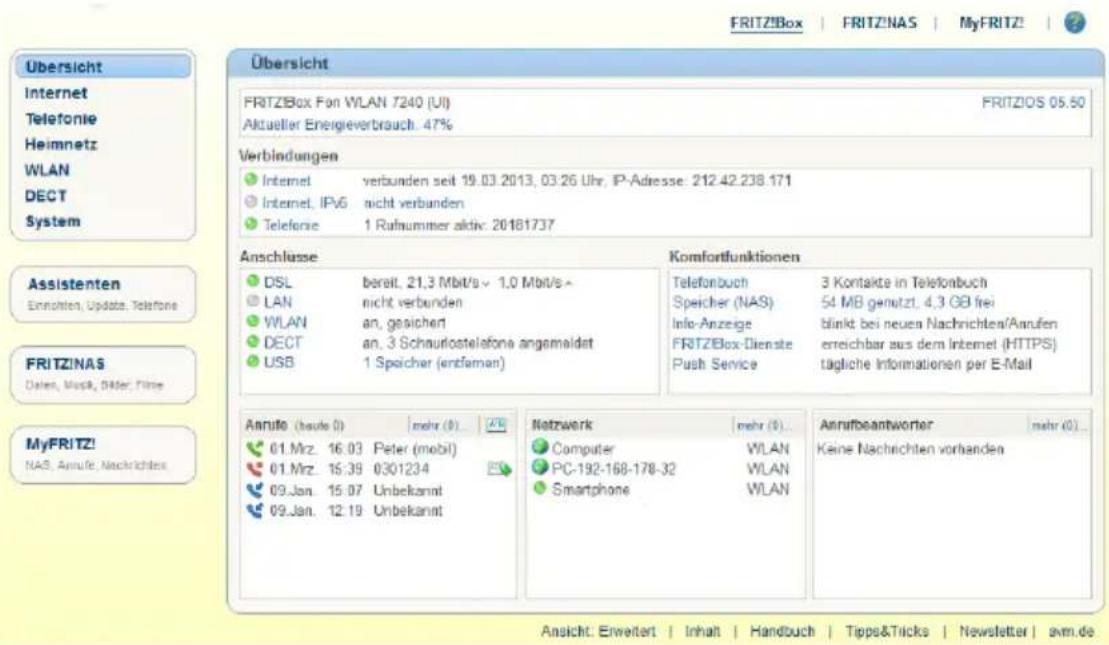
Task: Click the globe icon beside Computer
Action: pos(540,447)
